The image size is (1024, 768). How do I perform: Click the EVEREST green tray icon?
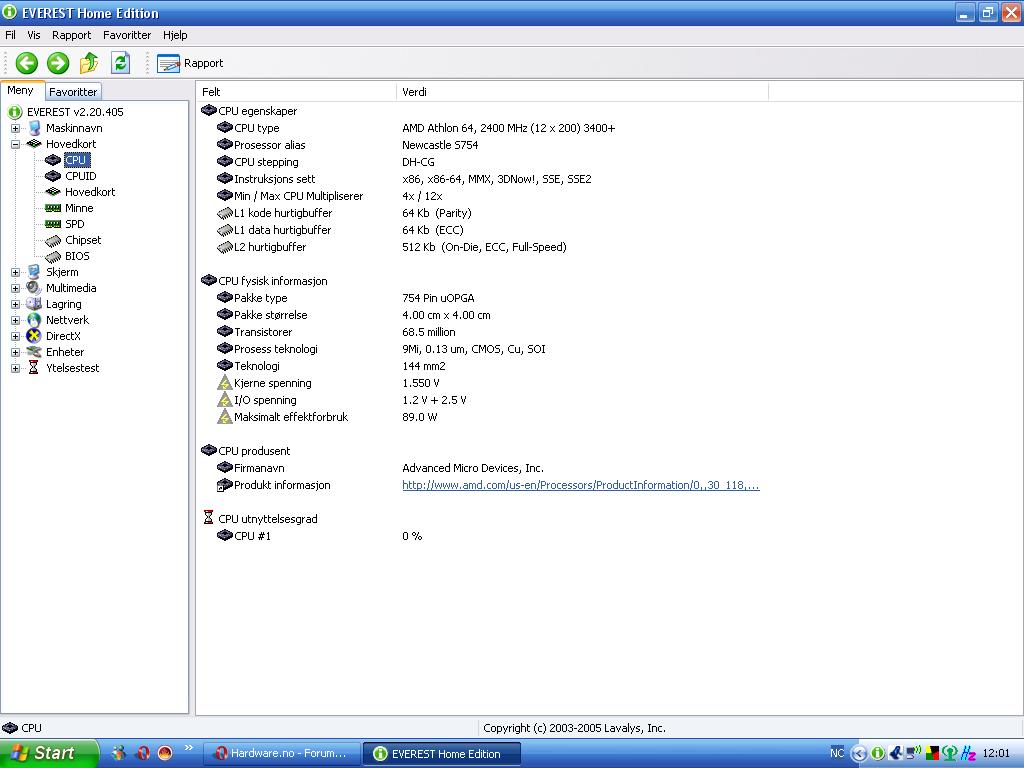(878, 754)
